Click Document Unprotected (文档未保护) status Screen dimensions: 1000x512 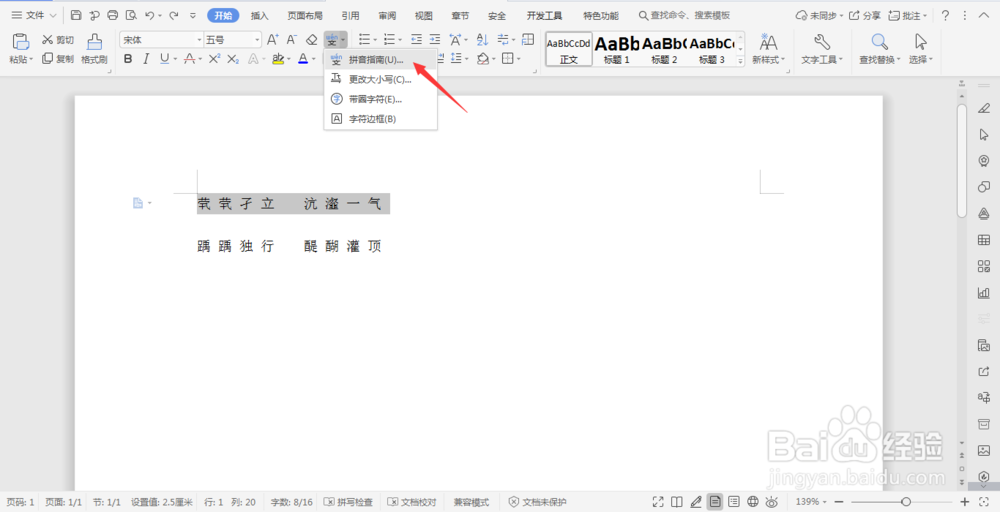(538, 502)
